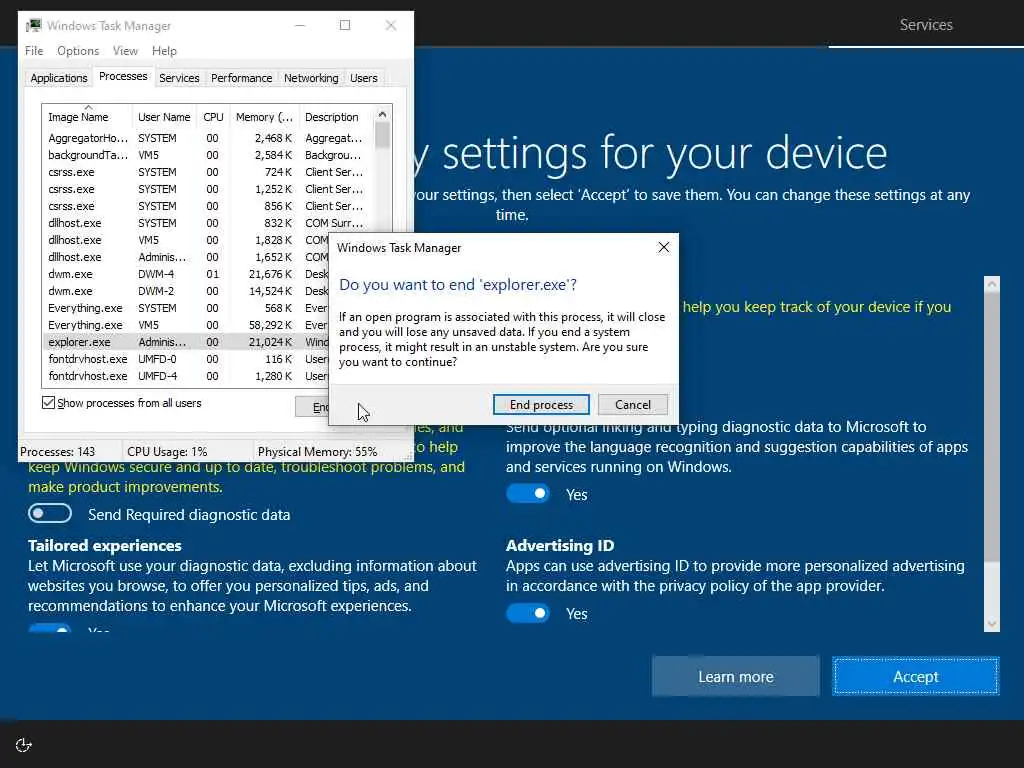
Task: Sort by Image Name column header
Action: click(88, 117)
